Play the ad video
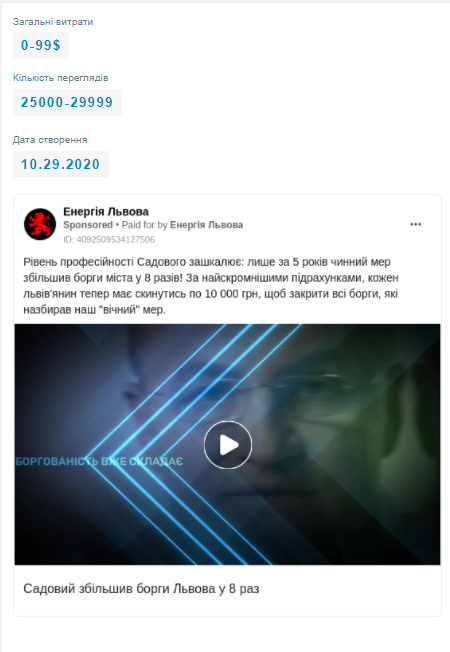The image size is (450, 652). pyautogui.click(x=227, y=445)
